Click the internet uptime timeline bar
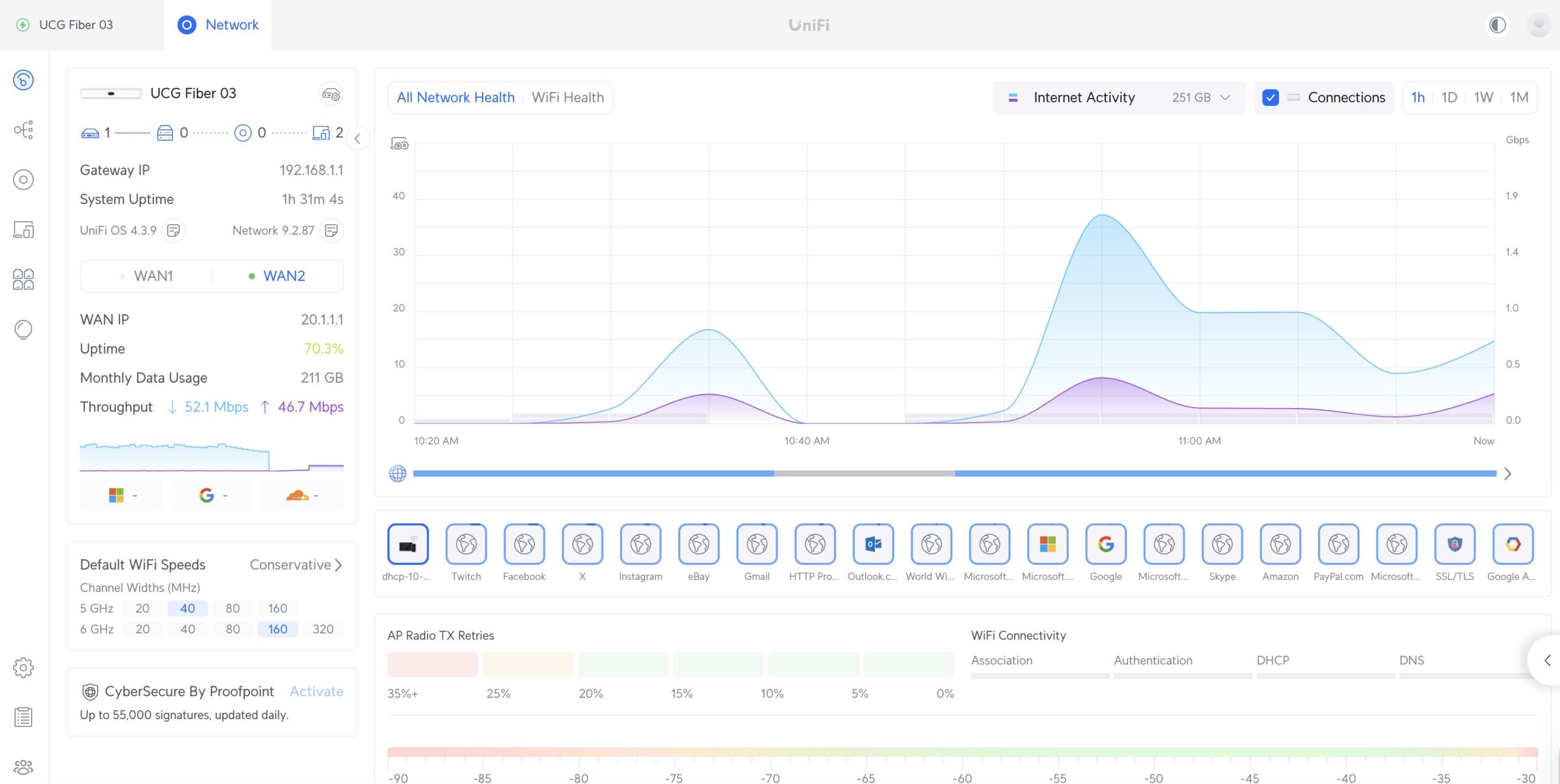The height and width of the screenshot is (784, 1560). tap(954, 473)
